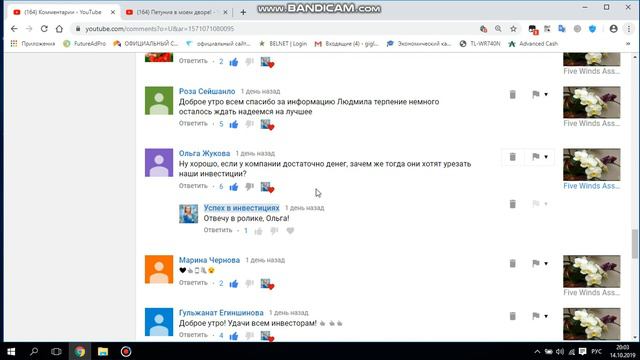This screenshot has height=360, width=640.
Task: Delete Гульжанат Егиншинова's comment with the trash icon
Action: tap(513, 316)
